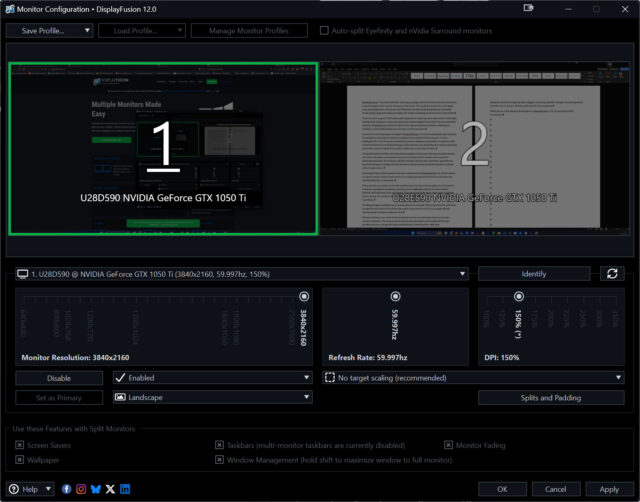This screenshot has height=502, width=640.
Task: Click the title bar monitor icon
Action: point(528,8)
